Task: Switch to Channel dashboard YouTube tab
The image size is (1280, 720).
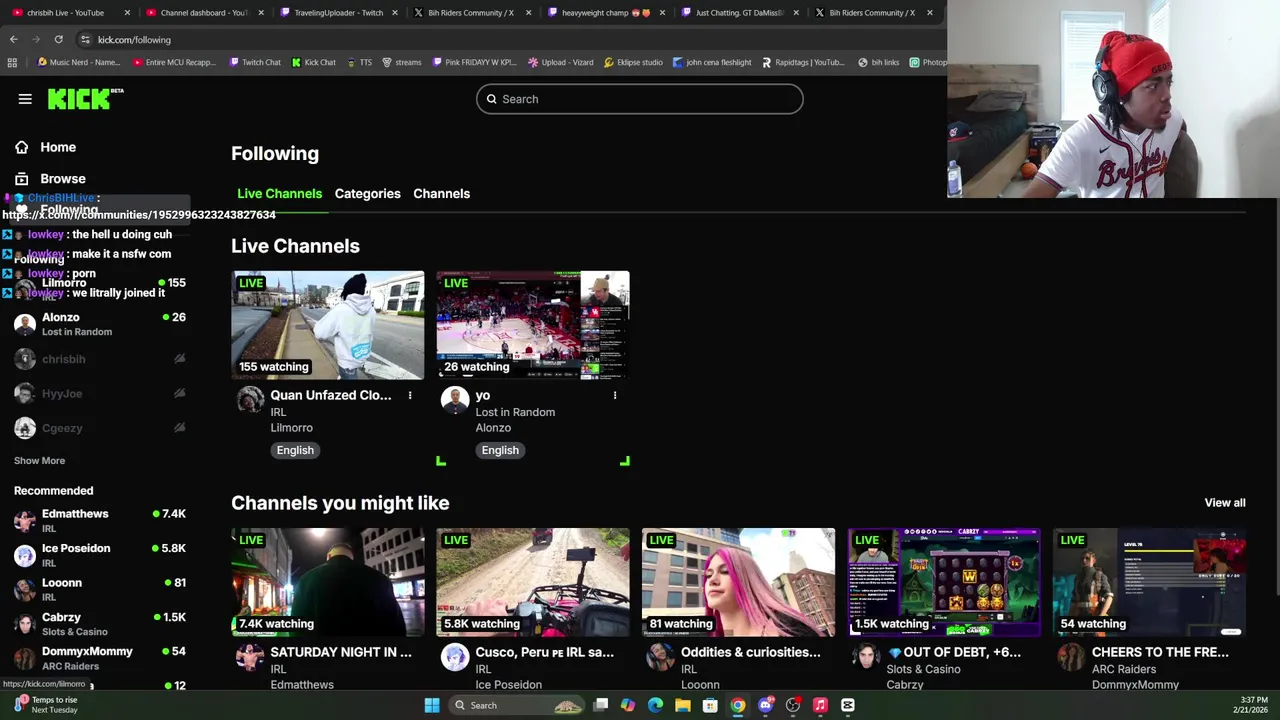Action: pyautogui.click(x=203, y=13)
